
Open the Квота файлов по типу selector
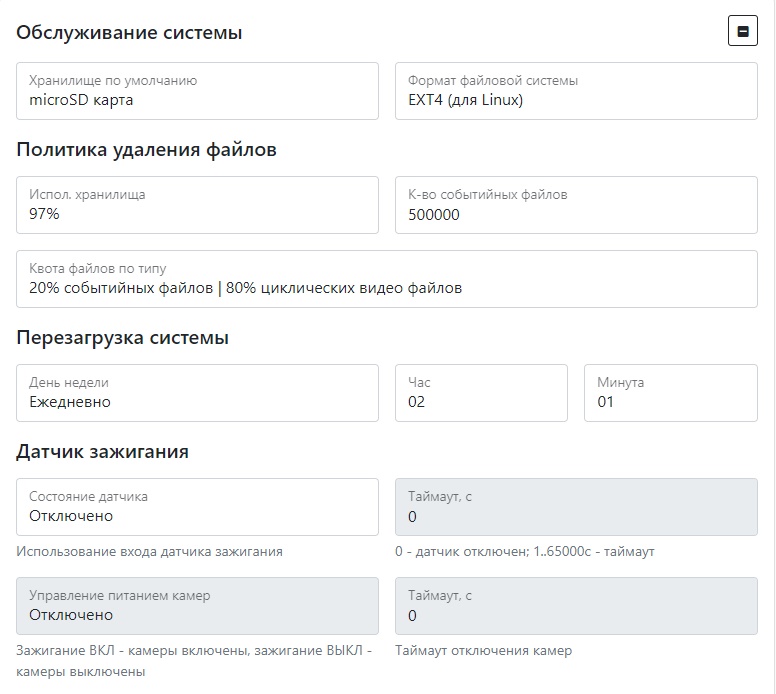click(387, 279)
